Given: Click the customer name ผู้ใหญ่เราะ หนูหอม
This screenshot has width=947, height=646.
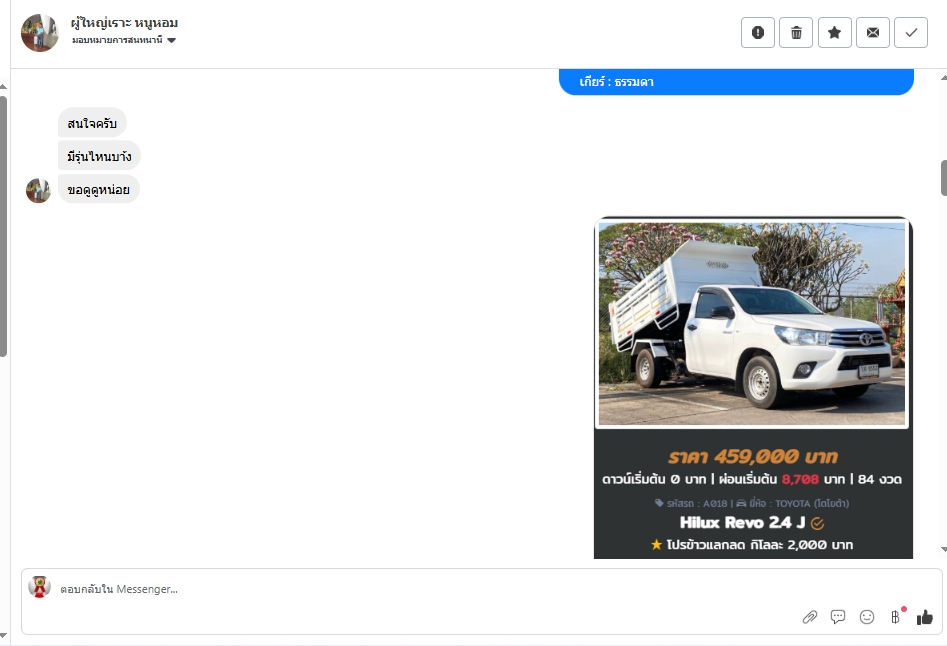Looking at the screenshot, I should click(124, 23).
